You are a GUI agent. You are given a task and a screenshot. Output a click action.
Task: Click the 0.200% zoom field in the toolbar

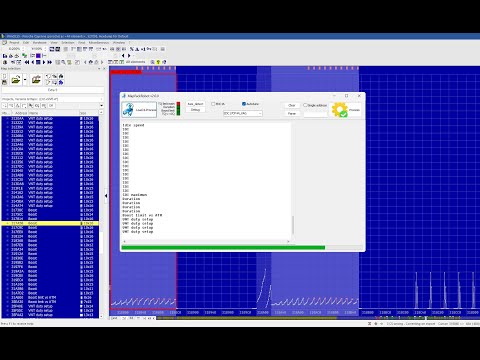click(14, 49)
